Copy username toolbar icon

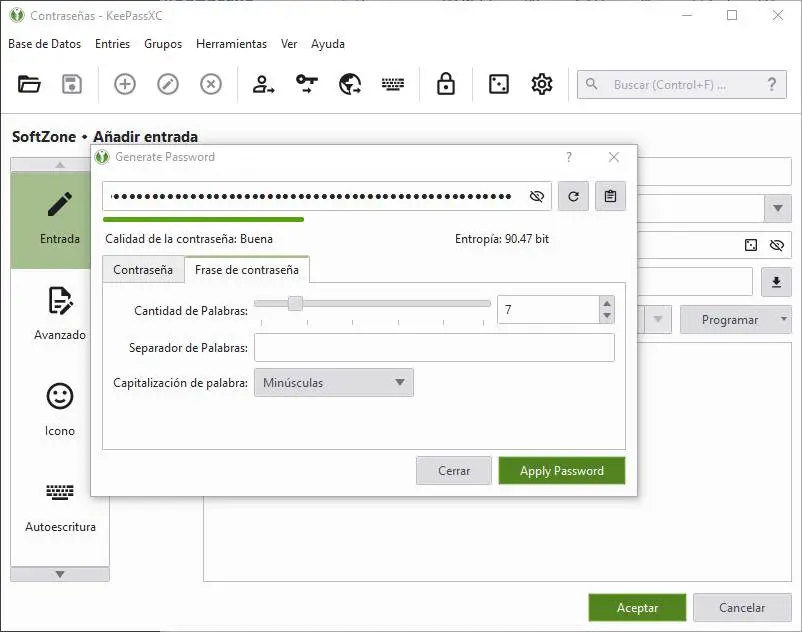click(263, 84)
